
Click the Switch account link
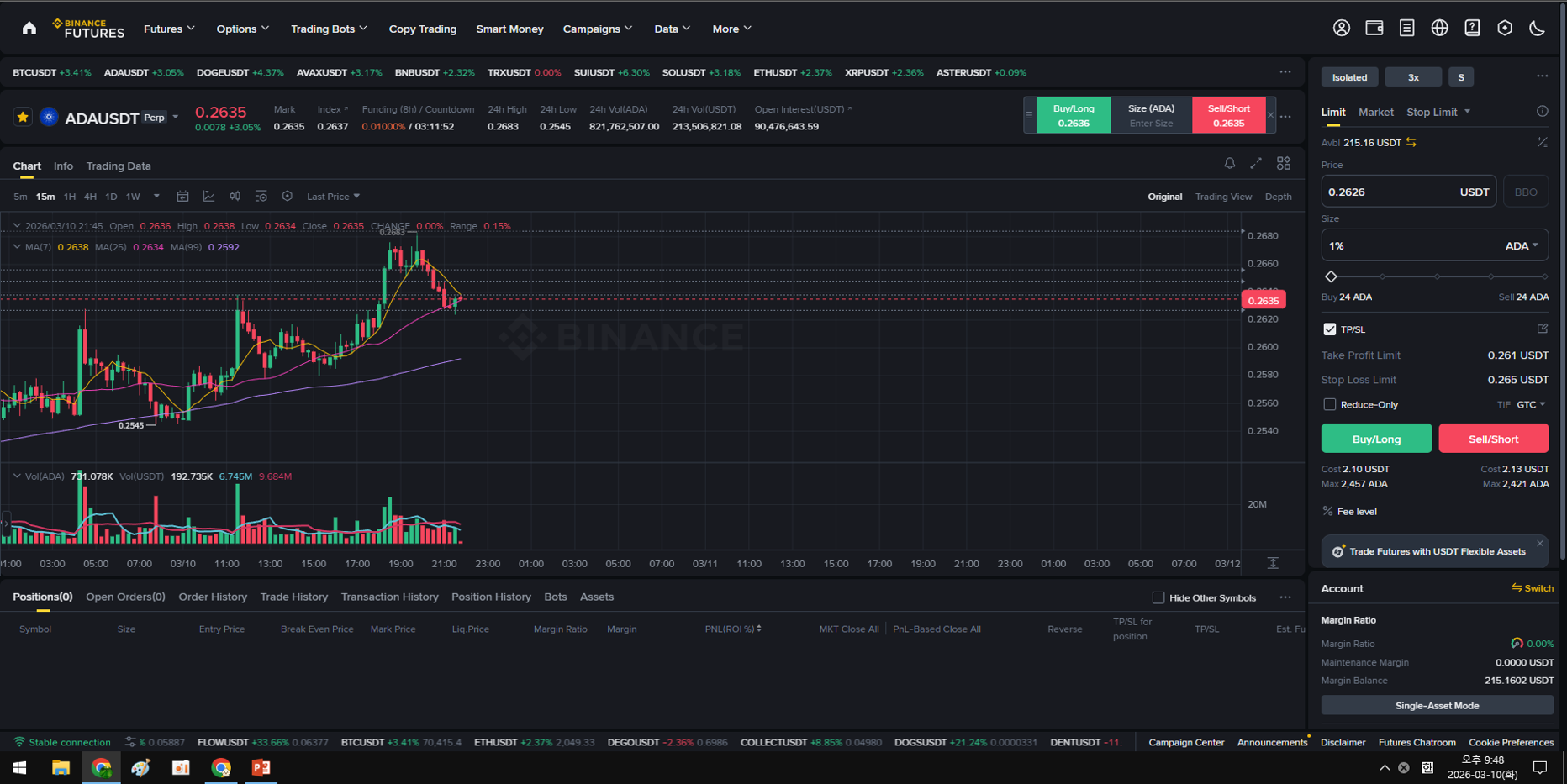tap(1533, 588)
